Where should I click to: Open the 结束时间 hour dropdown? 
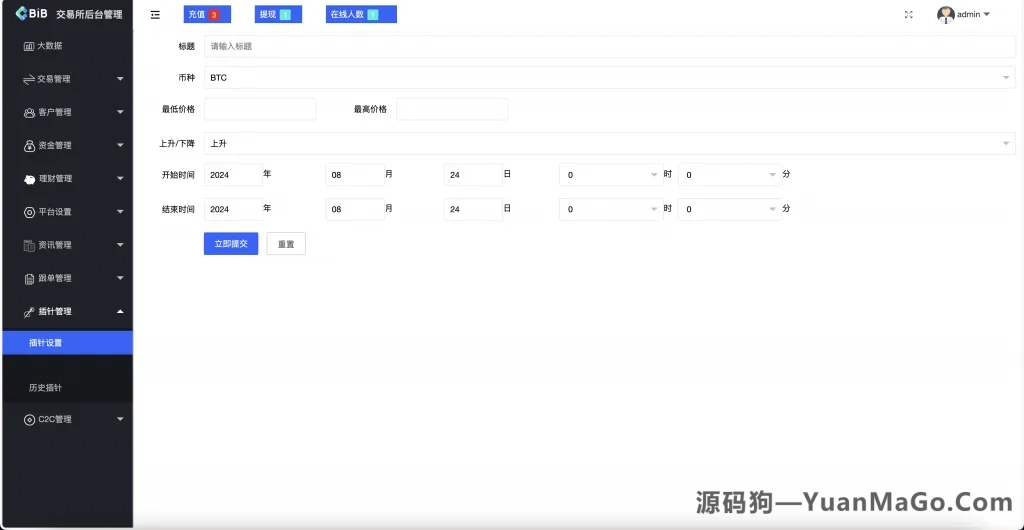pyautogui.click(x=611, y=210)
